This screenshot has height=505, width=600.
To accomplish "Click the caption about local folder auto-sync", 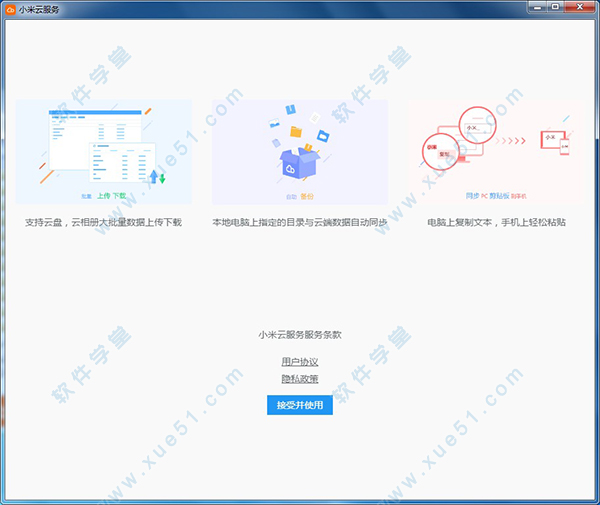I will [x=300, y=222].
